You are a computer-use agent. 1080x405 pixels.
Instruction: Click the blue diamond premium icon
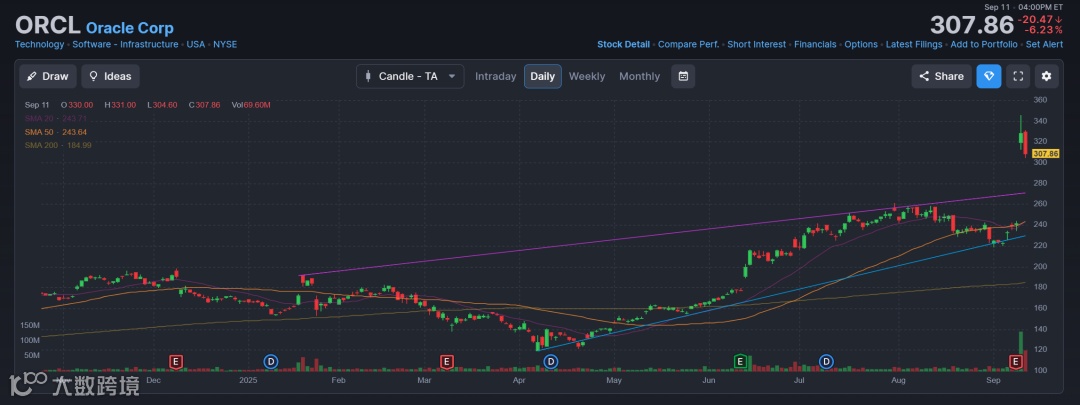tap(989, 76)
